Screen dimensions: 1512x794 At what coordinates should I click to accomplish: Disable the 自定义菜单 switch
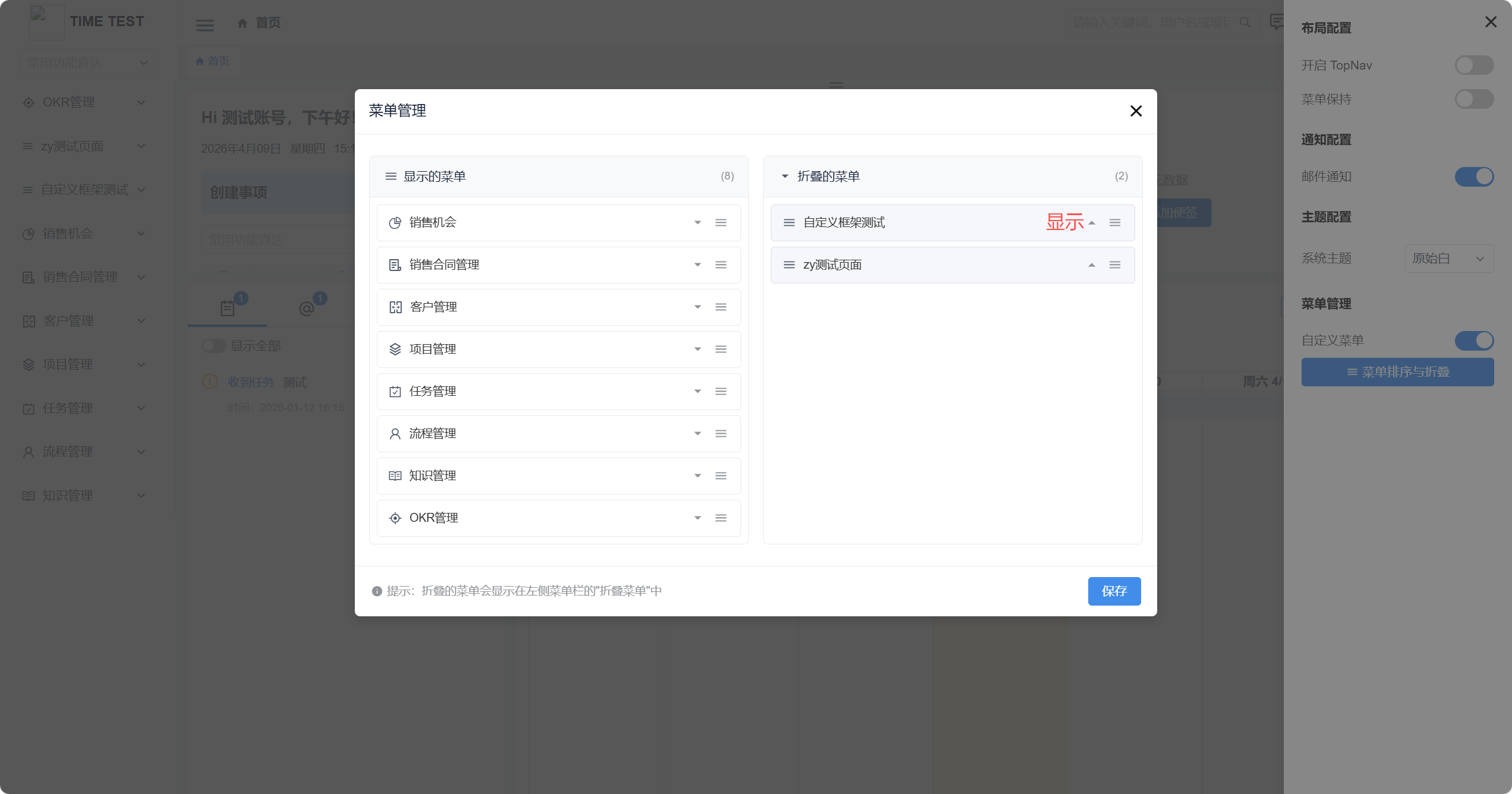(1474, 341)
